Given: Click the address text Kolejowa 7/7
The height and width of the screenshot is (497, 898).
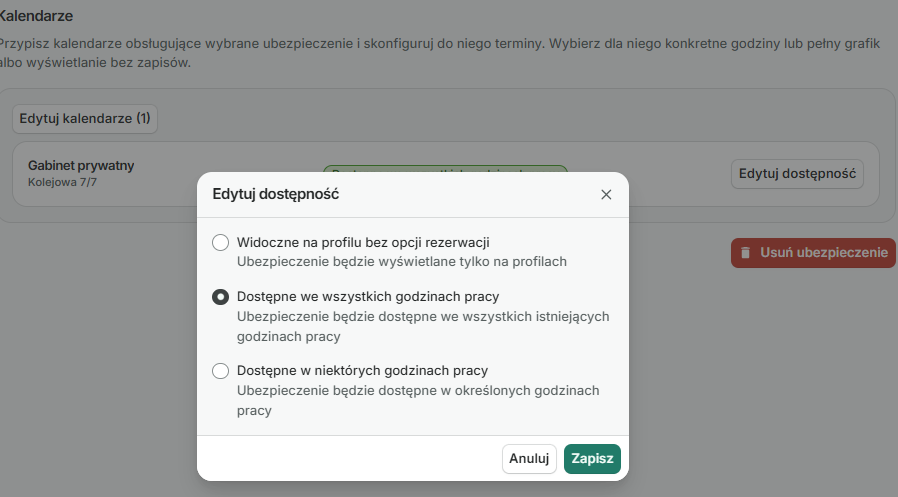Looking at the screenshot, I should (x=62, y=182).
